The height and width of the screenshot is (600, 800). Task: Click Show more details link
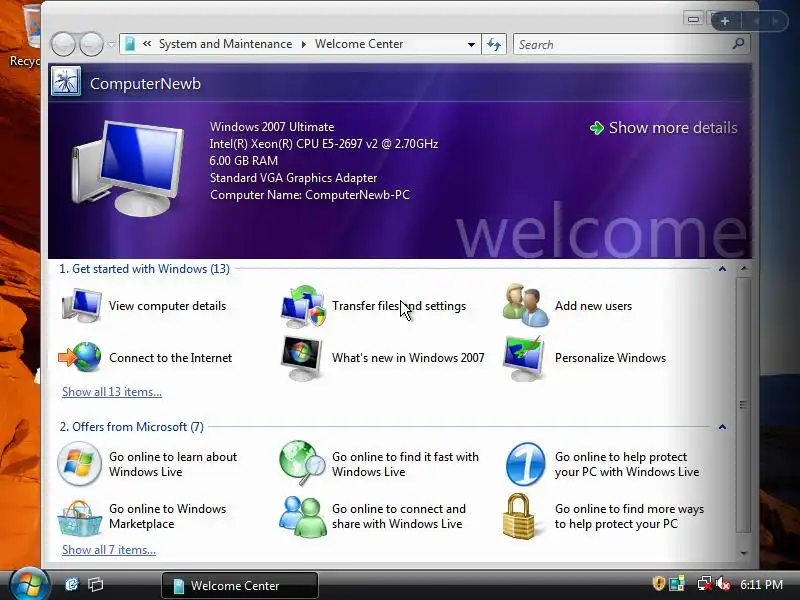(664, 128)
